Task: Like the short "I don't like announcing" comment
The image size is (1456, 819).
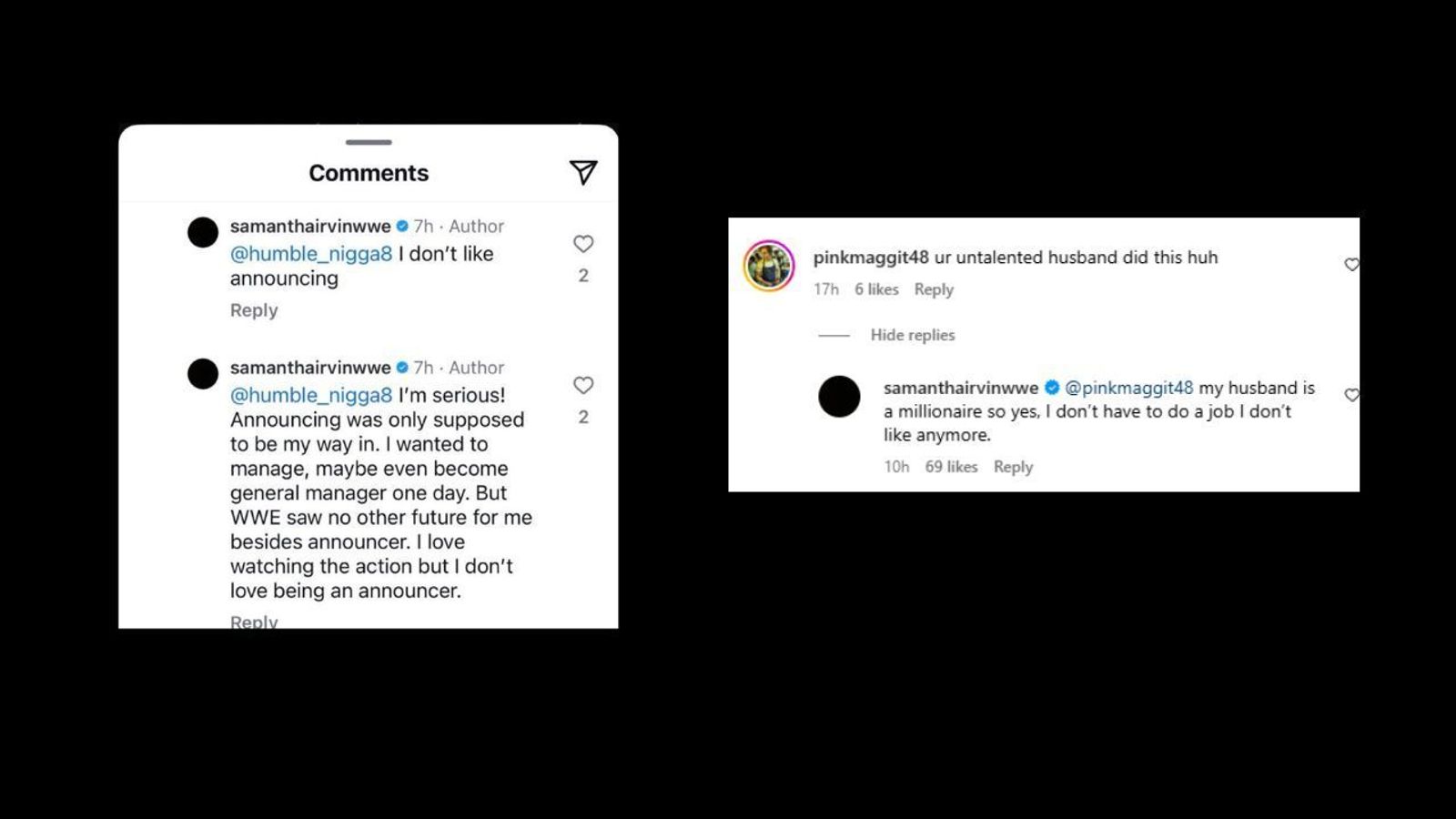Action: (x=583, y=244)
